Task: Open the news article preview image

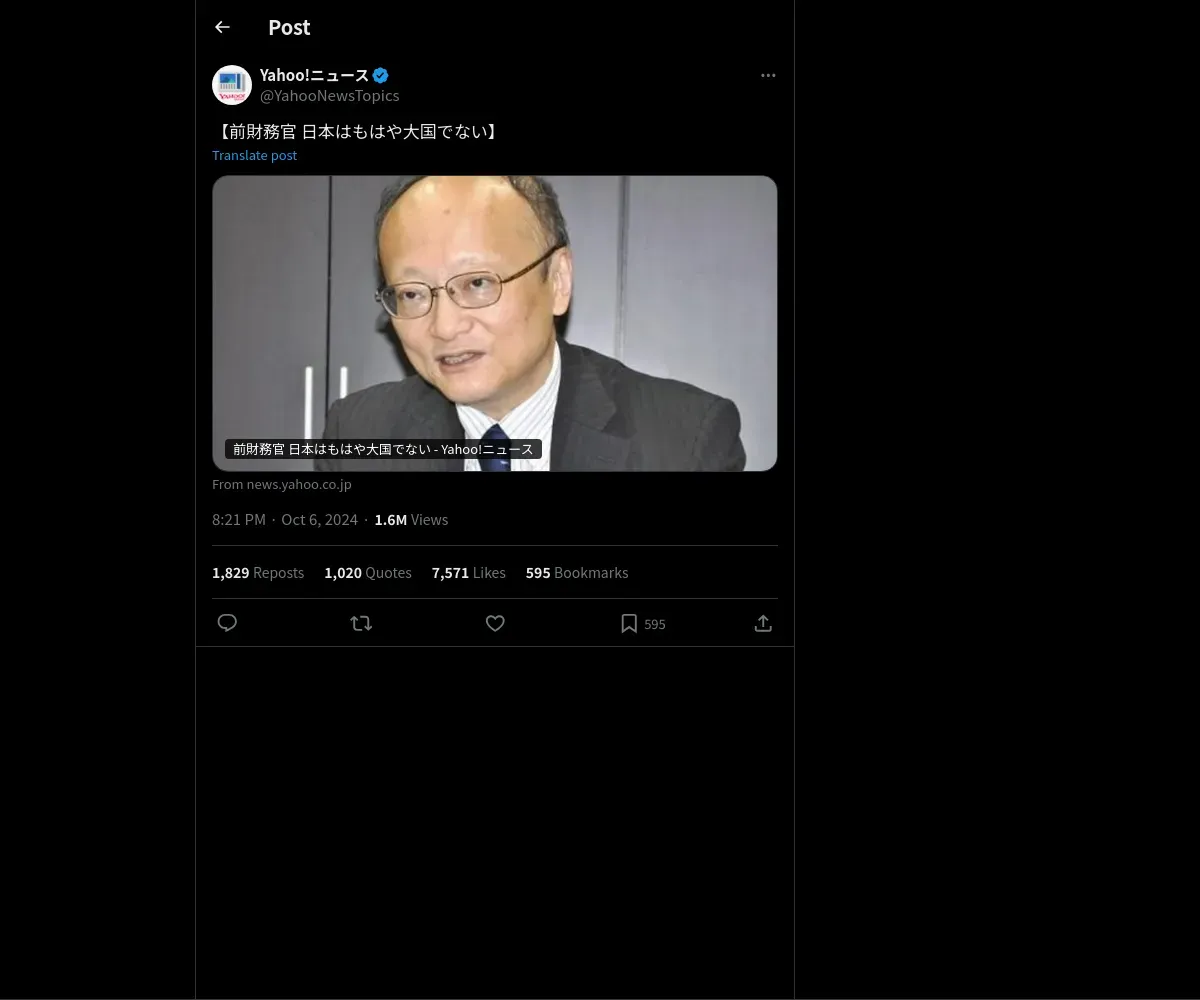Action: (x=495, y=323)
